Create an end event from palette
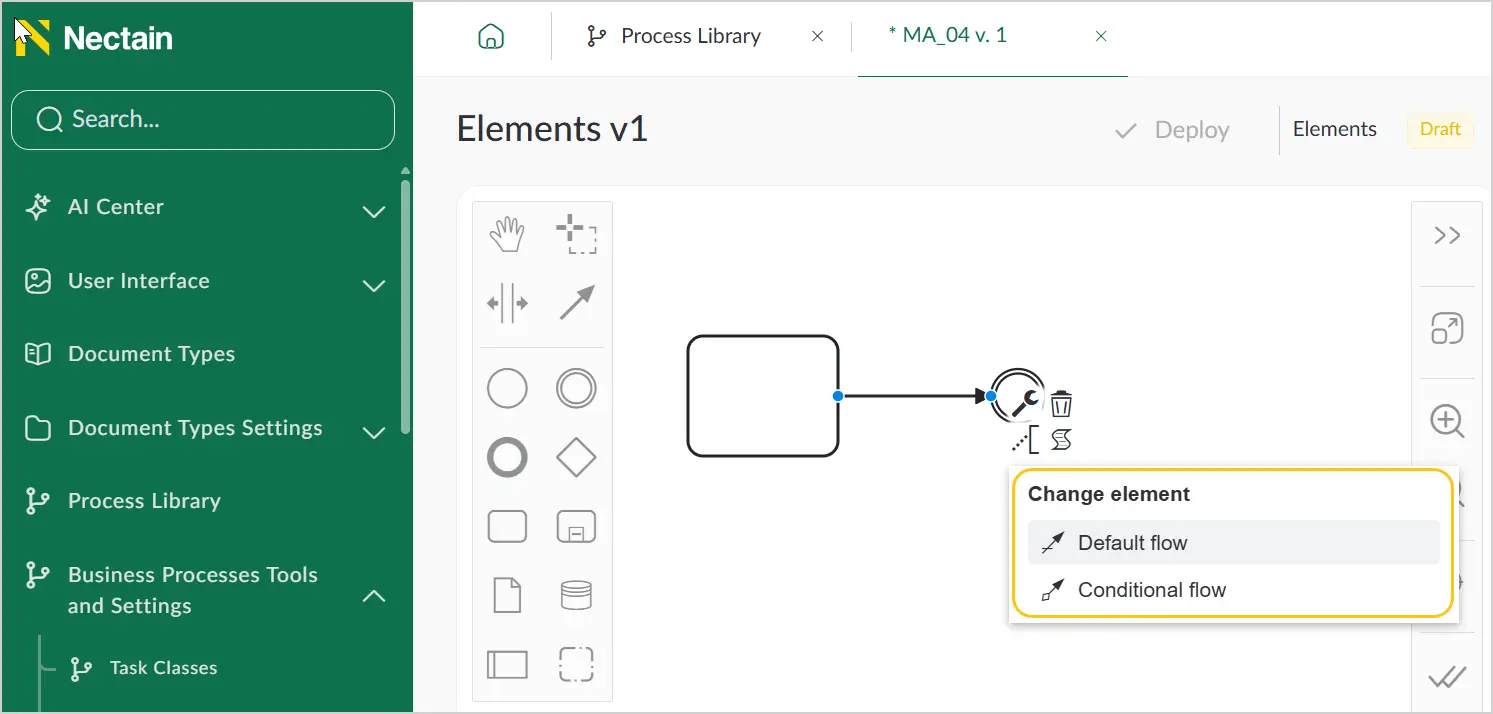The image size is (1493, 714). tap(507, 457)
